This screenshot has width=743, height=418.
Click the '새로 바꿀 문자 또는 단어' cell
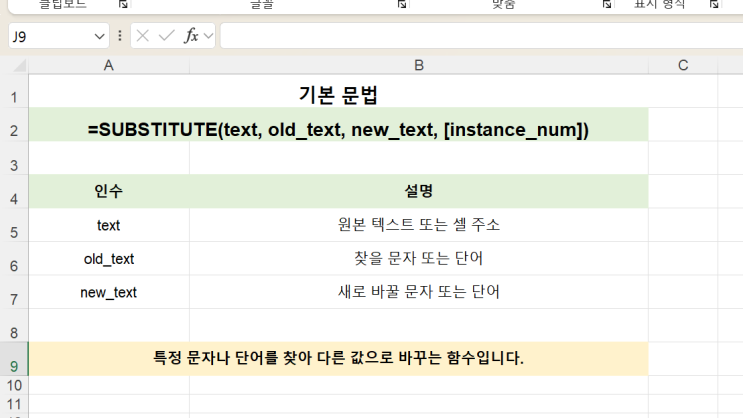pyautogui.click(x=419, y=292)
